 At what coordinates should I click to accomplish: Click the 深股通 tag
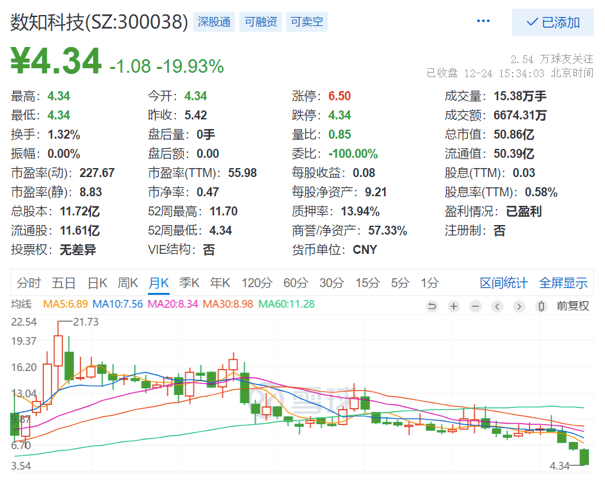[x=210, y=21]
